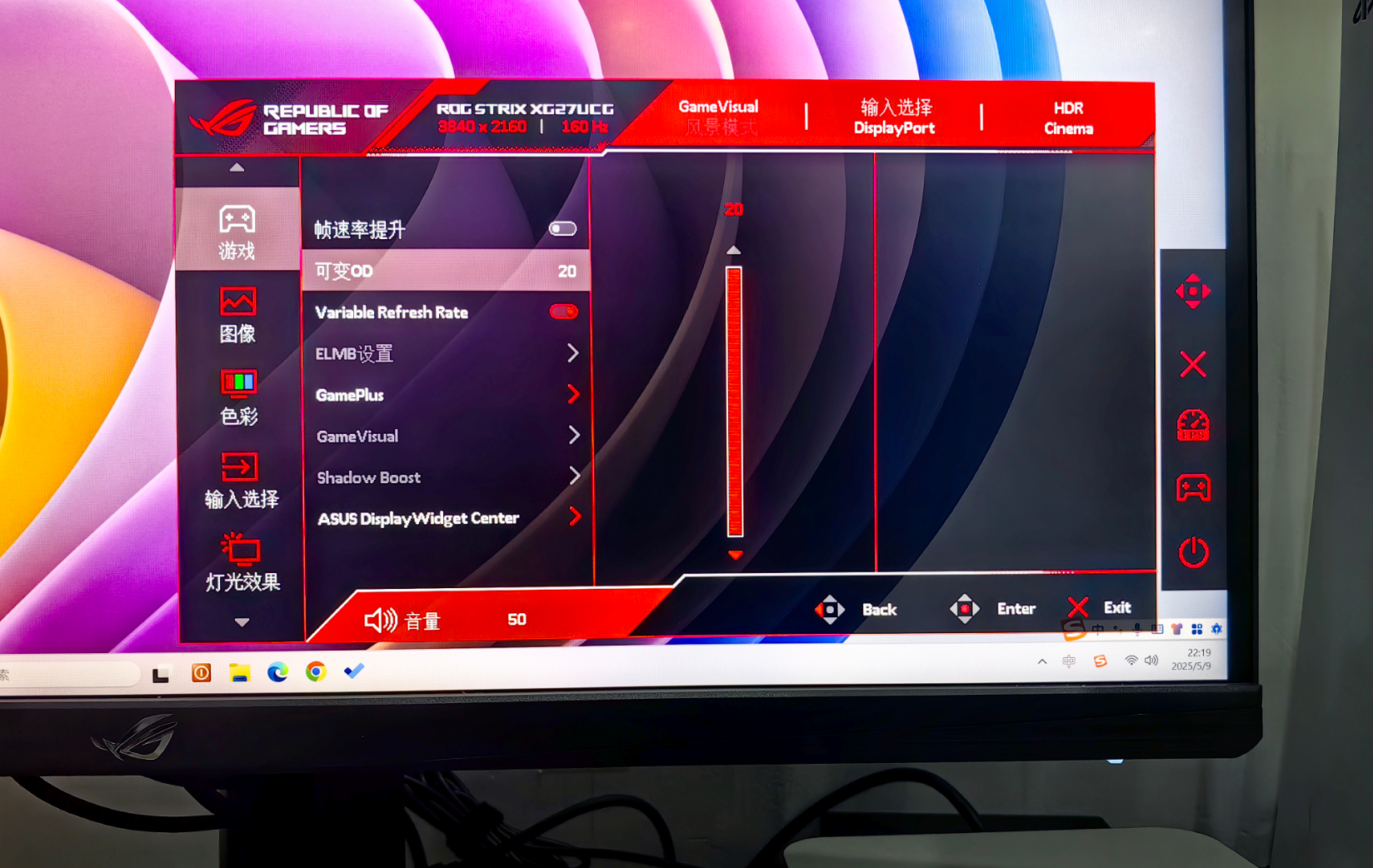Click the Back button
This screenshot has width=1373, height=868.
point(856,610)
